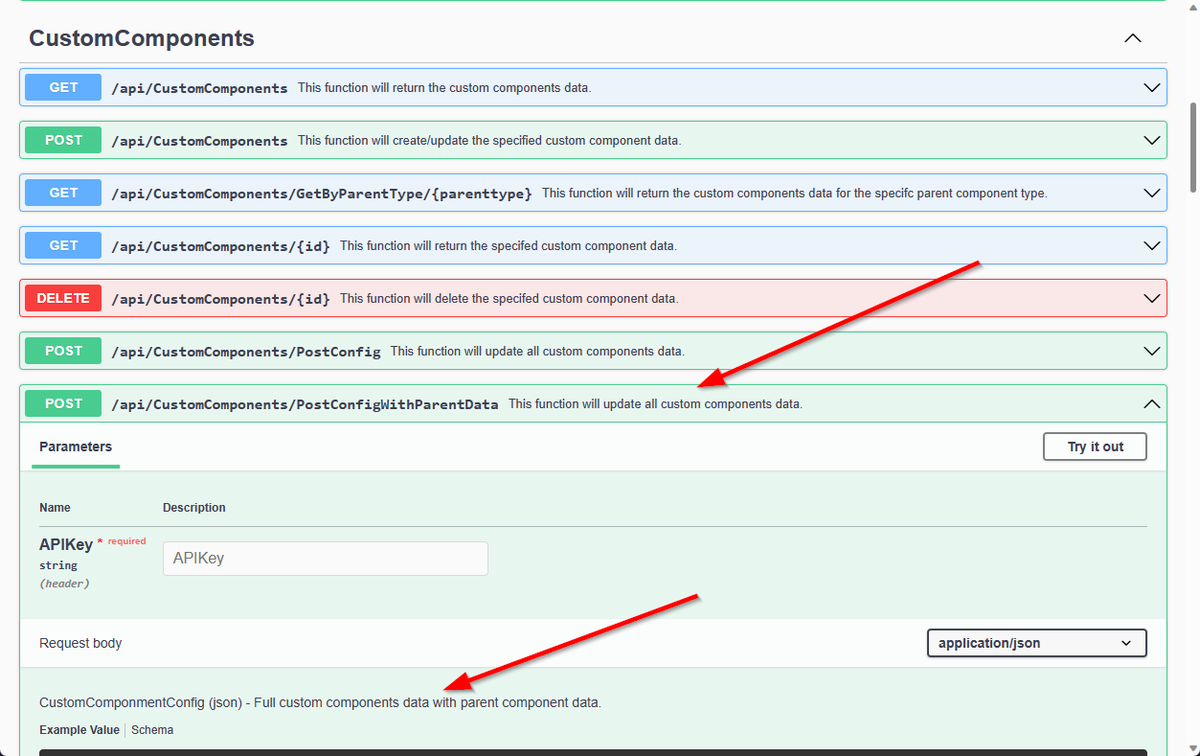This screenshot has height=756, width=1200.
Task: Switch to the Schema tab
Action: 152,730
